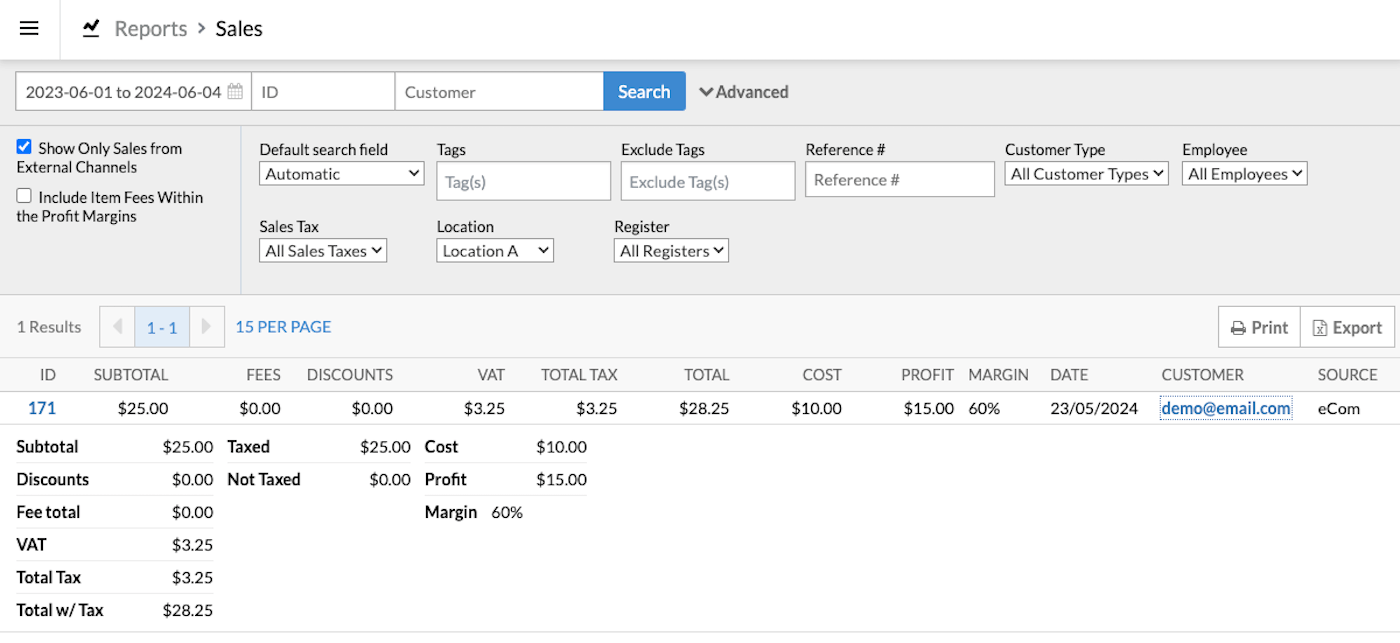This screenshot has height=643, width=1400.
Task: Collapse the Advanced search options
Action: [x=743, y=92]
